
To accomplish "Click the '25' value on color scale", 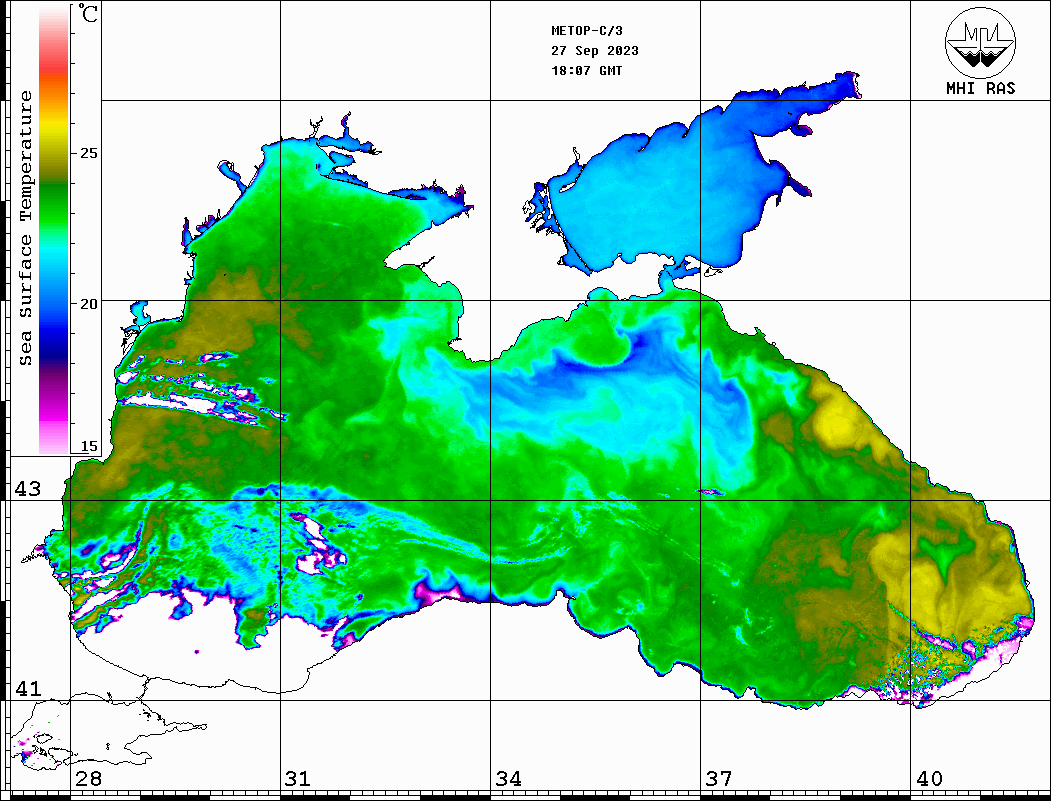I will (x=88, y=153).
